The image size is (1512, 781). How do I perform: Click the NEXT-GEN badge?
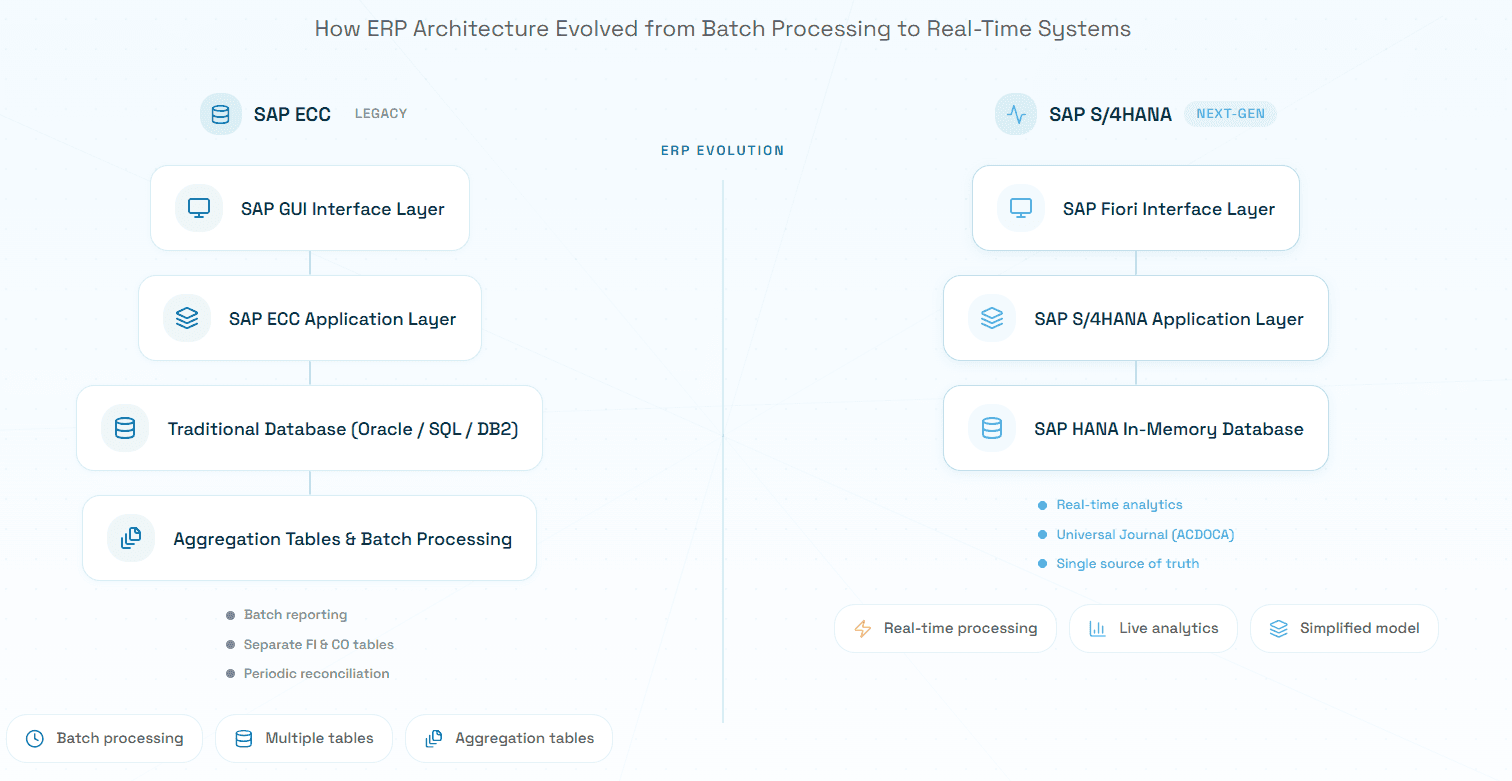(x=1230, y=114)
